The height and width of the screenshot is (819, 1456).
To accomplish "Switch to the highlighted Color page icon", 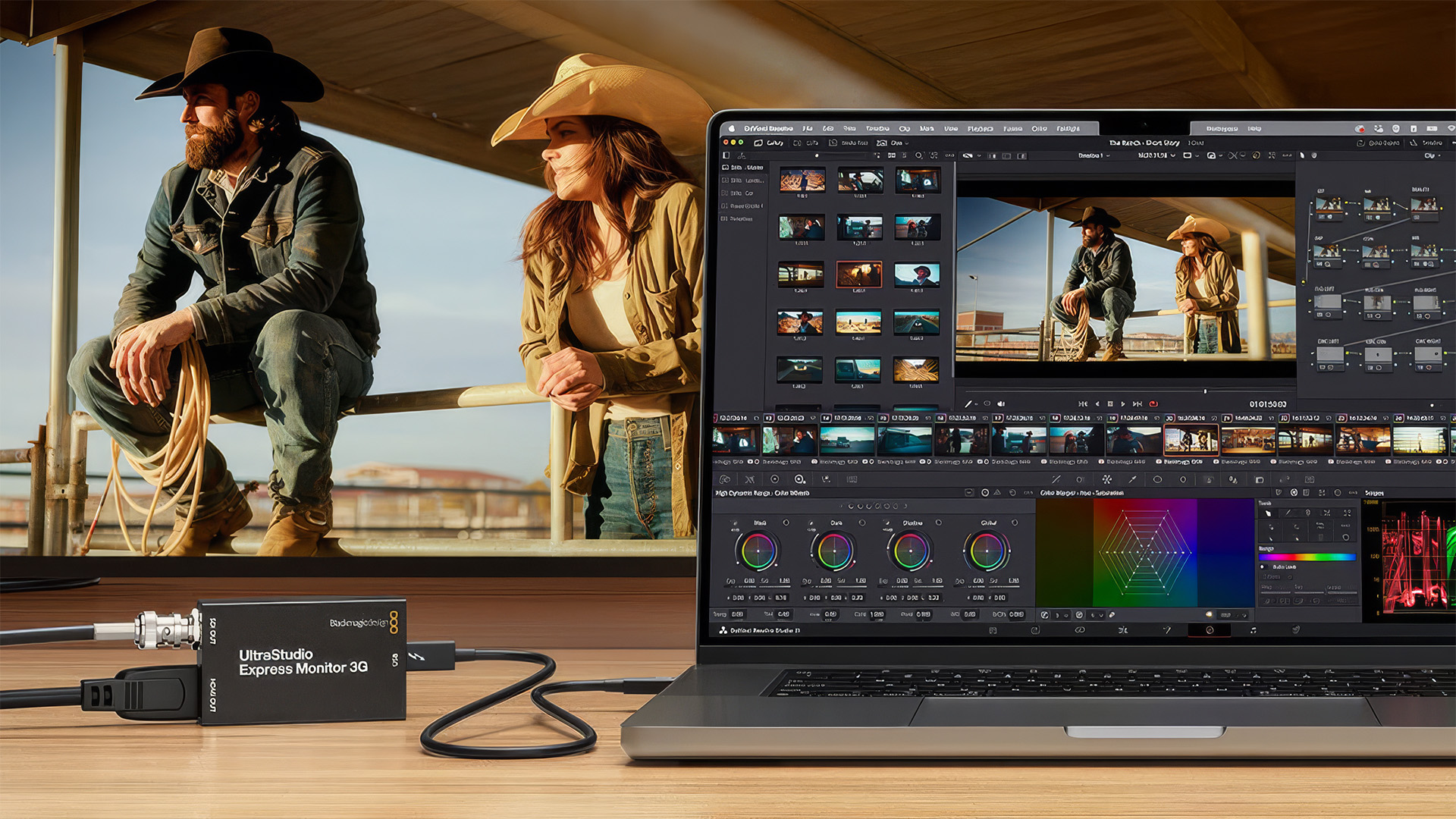I will point(1210,630).
